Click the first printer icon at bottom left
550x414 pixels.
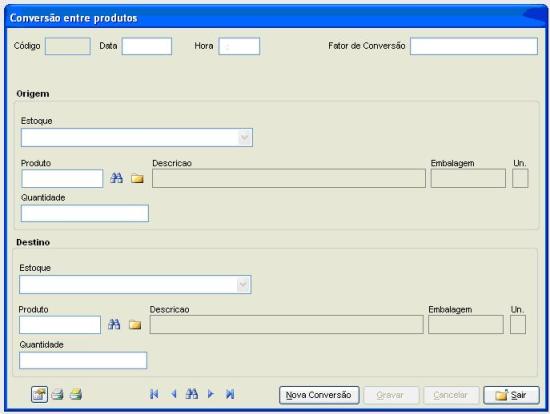click(58, 395)
